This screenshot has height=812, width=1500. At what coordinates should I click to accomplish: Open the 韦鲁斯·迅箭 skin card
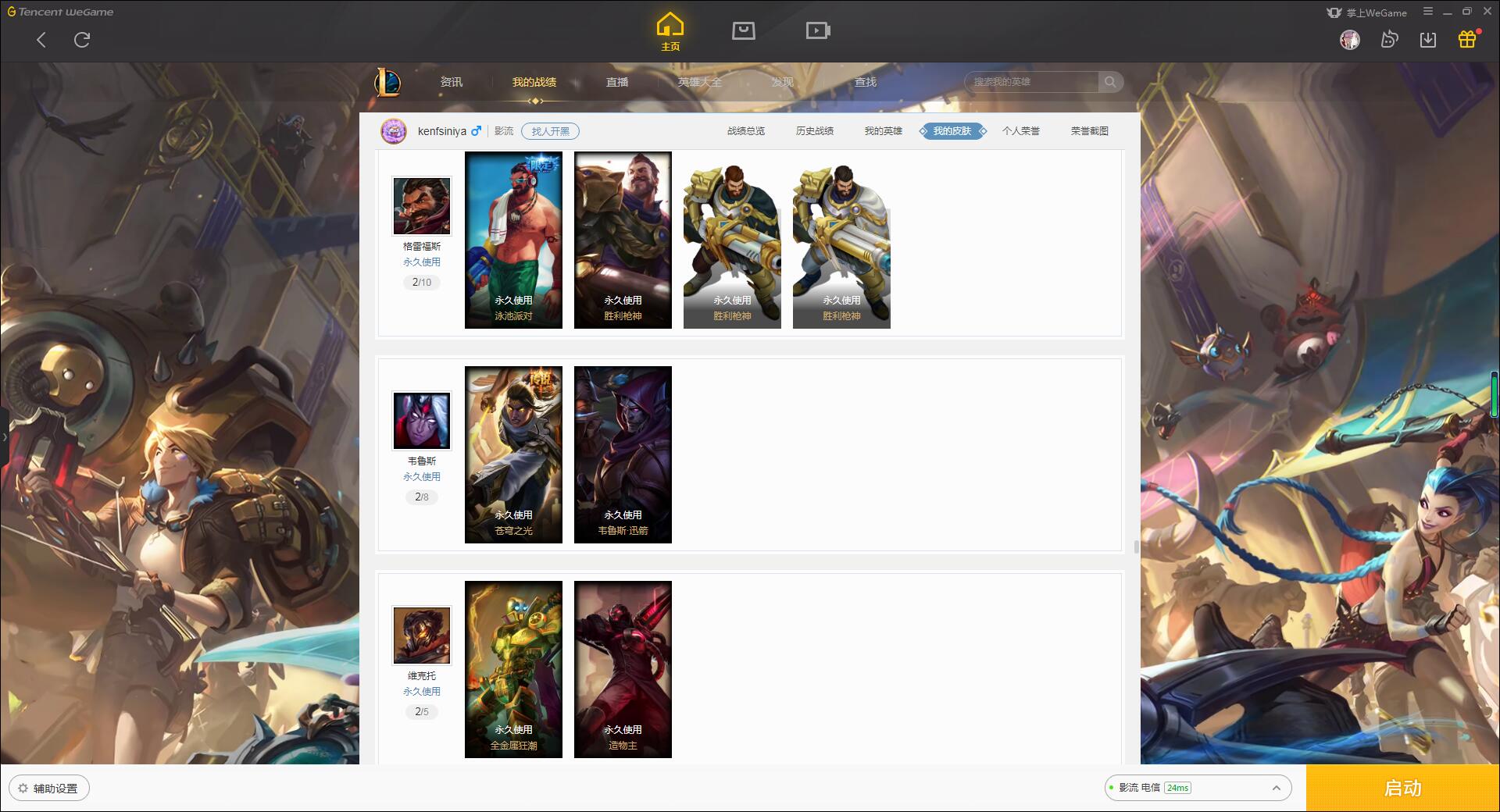pos(623,454)
